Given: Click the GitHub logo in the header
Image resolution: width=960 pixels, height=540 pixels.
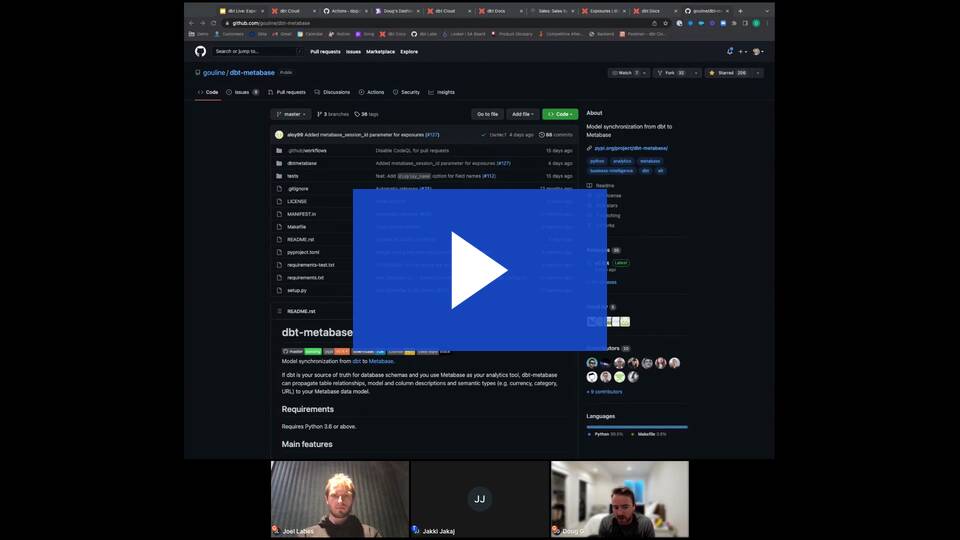Looking at the screenshot, I should (200, 51).
